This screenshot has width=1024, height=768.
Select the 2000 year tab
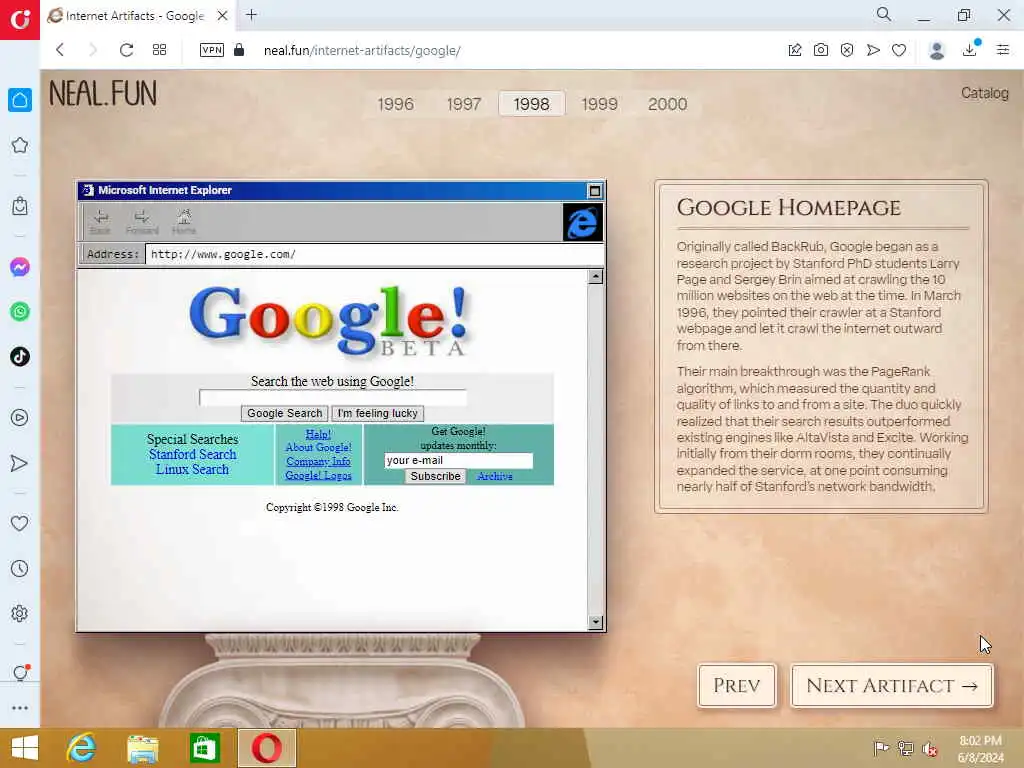667,104
